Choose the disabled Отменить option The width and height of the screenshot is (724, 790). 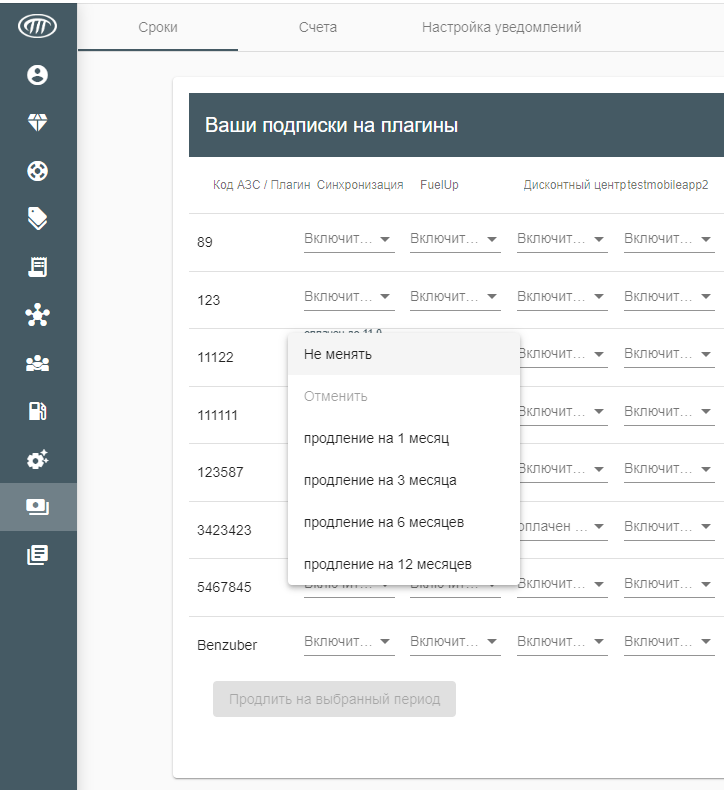[404, 396]
